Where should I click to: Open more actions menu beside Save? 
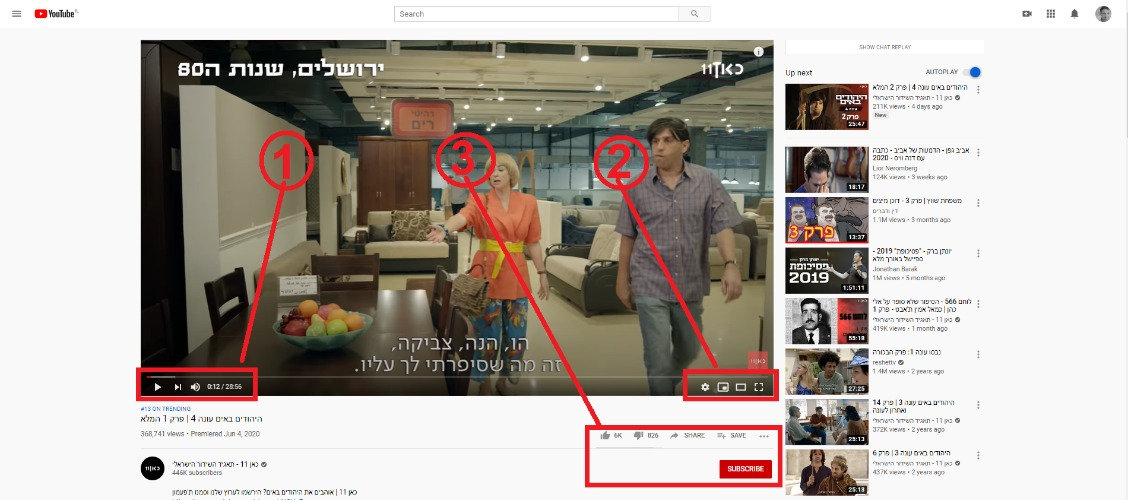764,435
